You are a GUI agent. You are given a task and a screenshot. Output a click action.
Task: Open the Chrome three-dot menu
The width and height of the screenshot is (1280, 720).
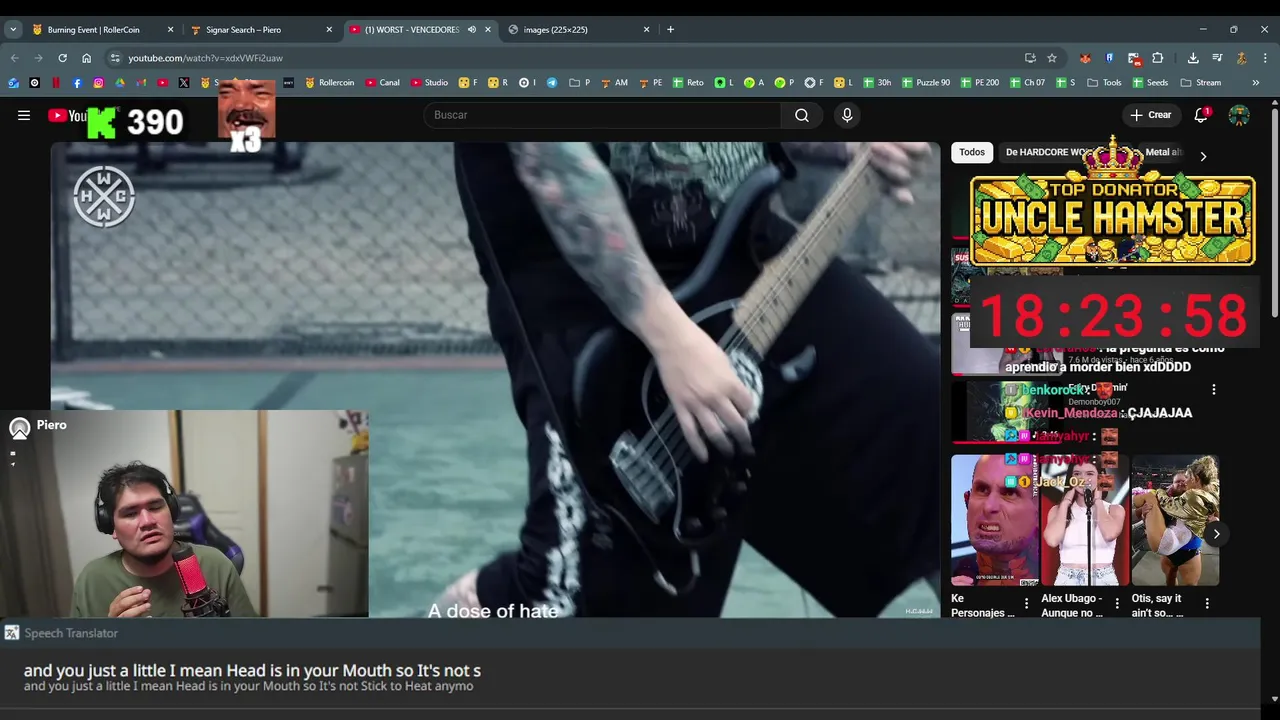1265,58
